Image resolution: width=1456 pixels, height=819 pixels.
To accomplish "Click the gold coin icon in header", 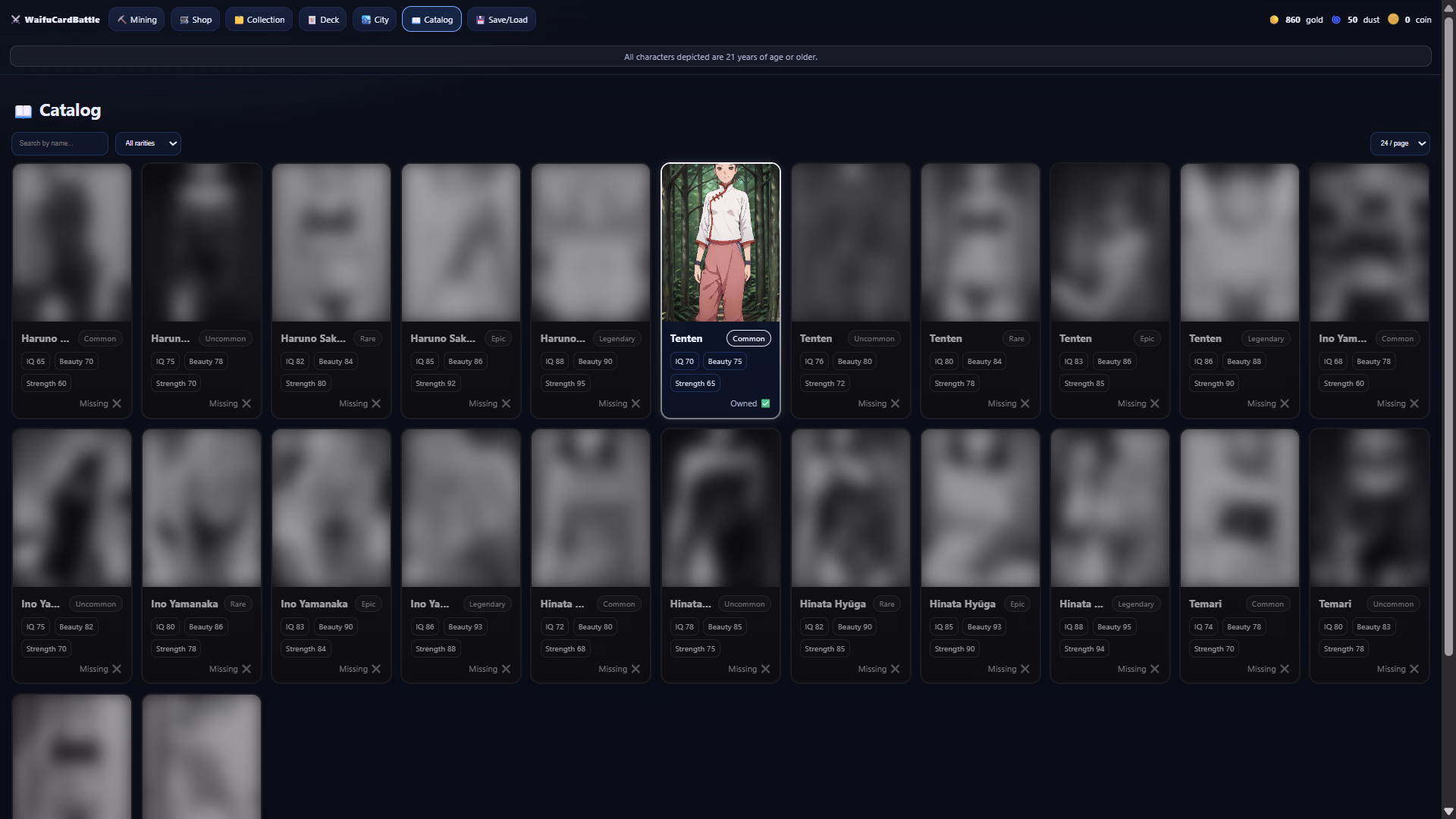I will click(1274, 20).
